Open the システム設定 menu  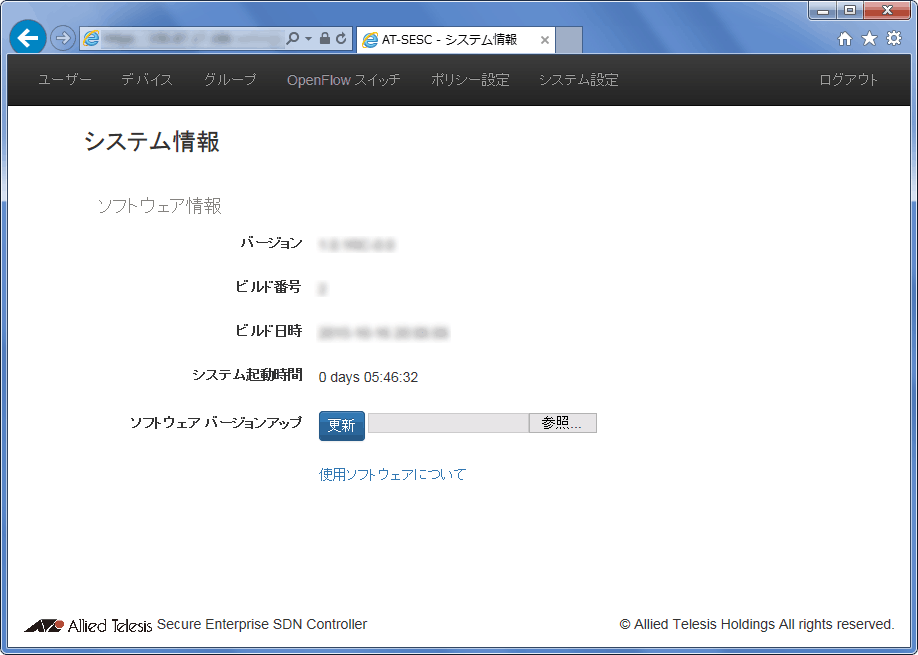coord(578,80)
